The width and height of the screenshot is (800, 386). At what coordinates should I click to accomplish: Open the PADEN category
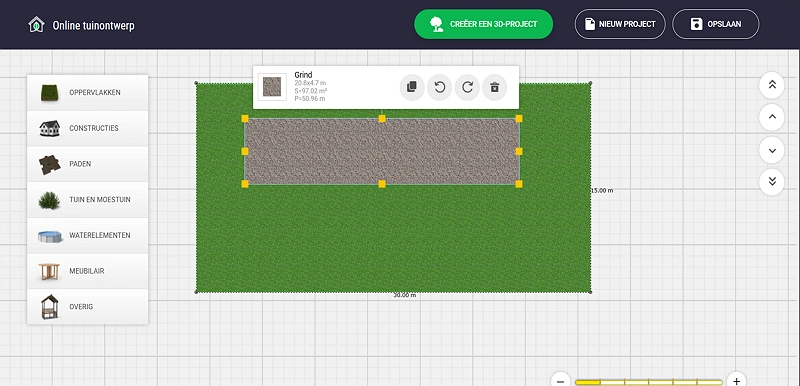pyautogui.click(x=87, y=164)
